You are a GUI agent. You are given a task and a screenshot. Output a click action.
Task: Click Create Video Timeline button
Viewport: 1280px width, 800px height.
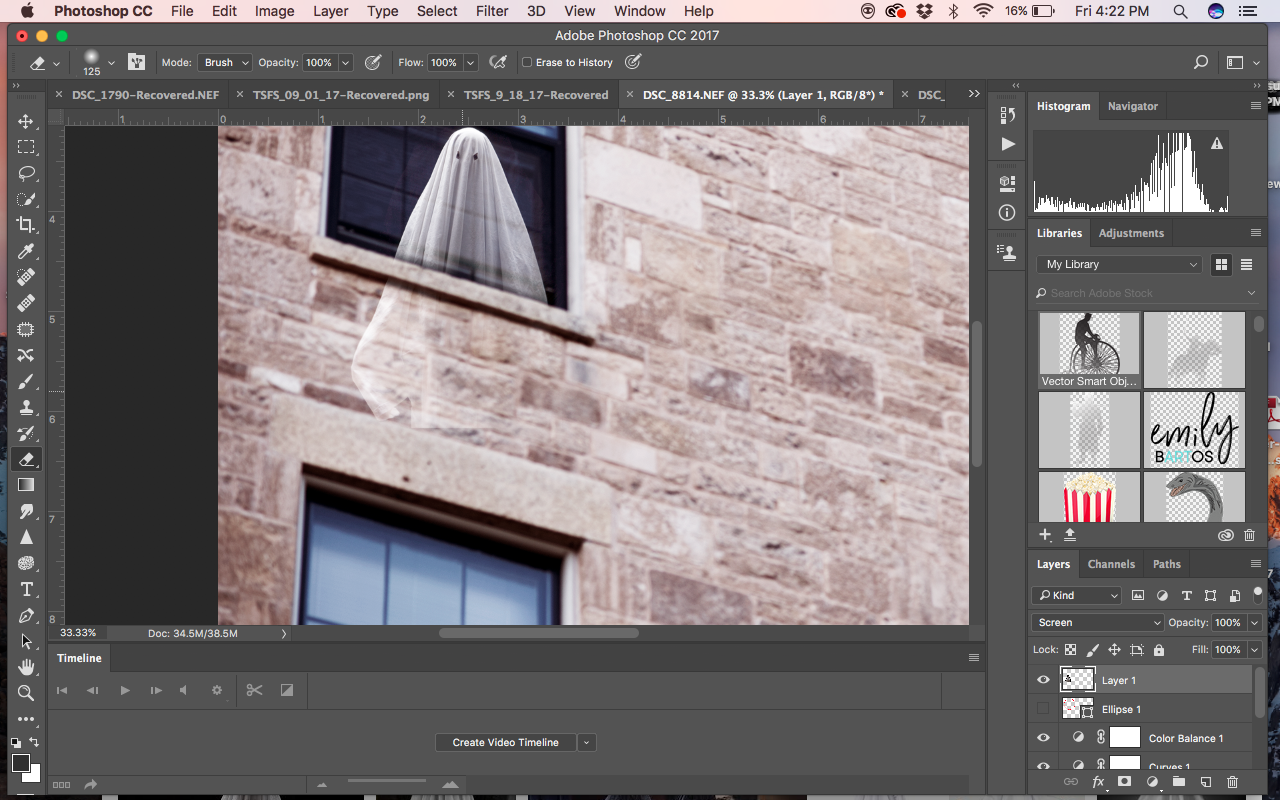[x=506, y=742]
